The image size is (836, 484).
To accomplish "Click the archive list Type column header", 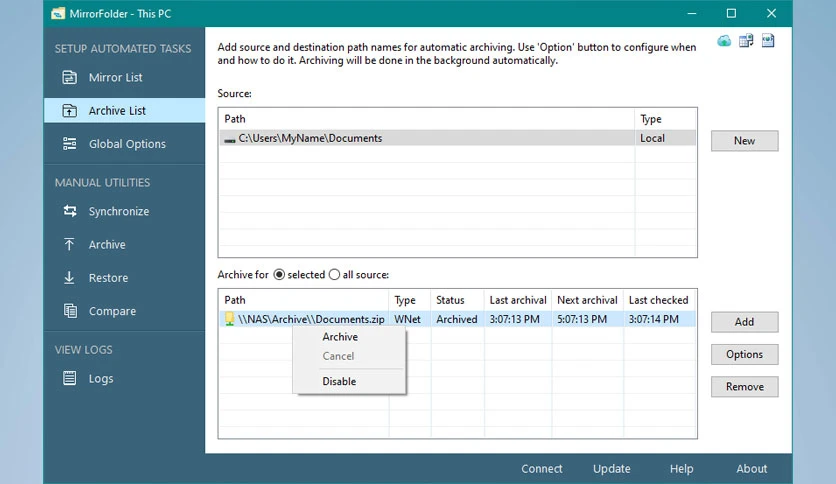I will [410, 300].
